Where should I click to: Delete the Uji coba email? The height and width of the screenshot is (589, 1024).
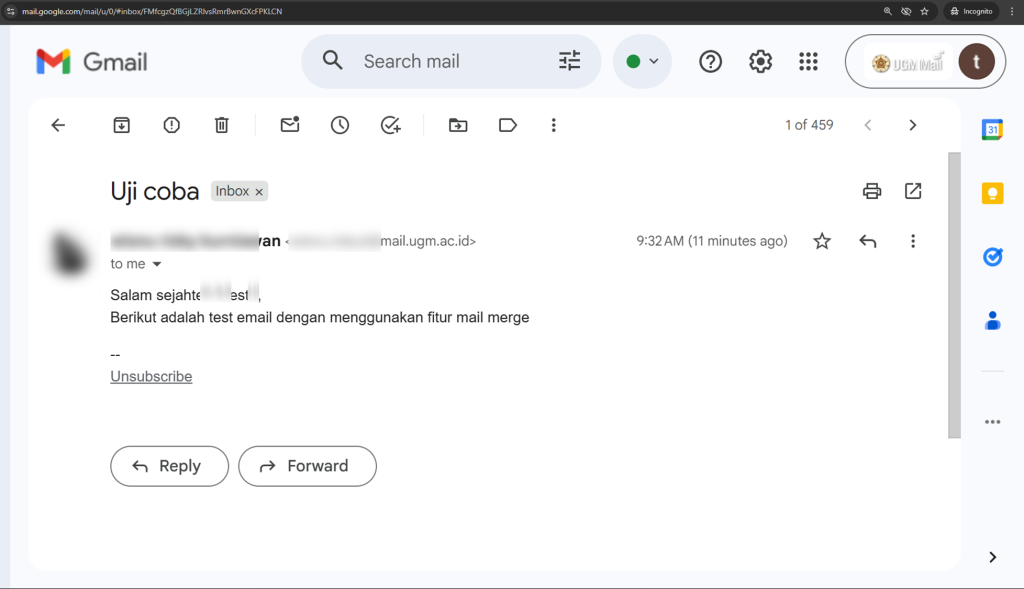221,125
